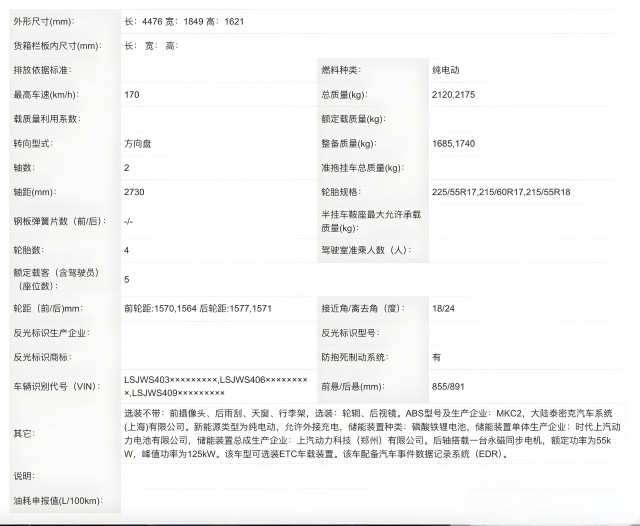The image size is (640, 526).
Task: Click the axle count value 2
Action: [x=127, y=168]
